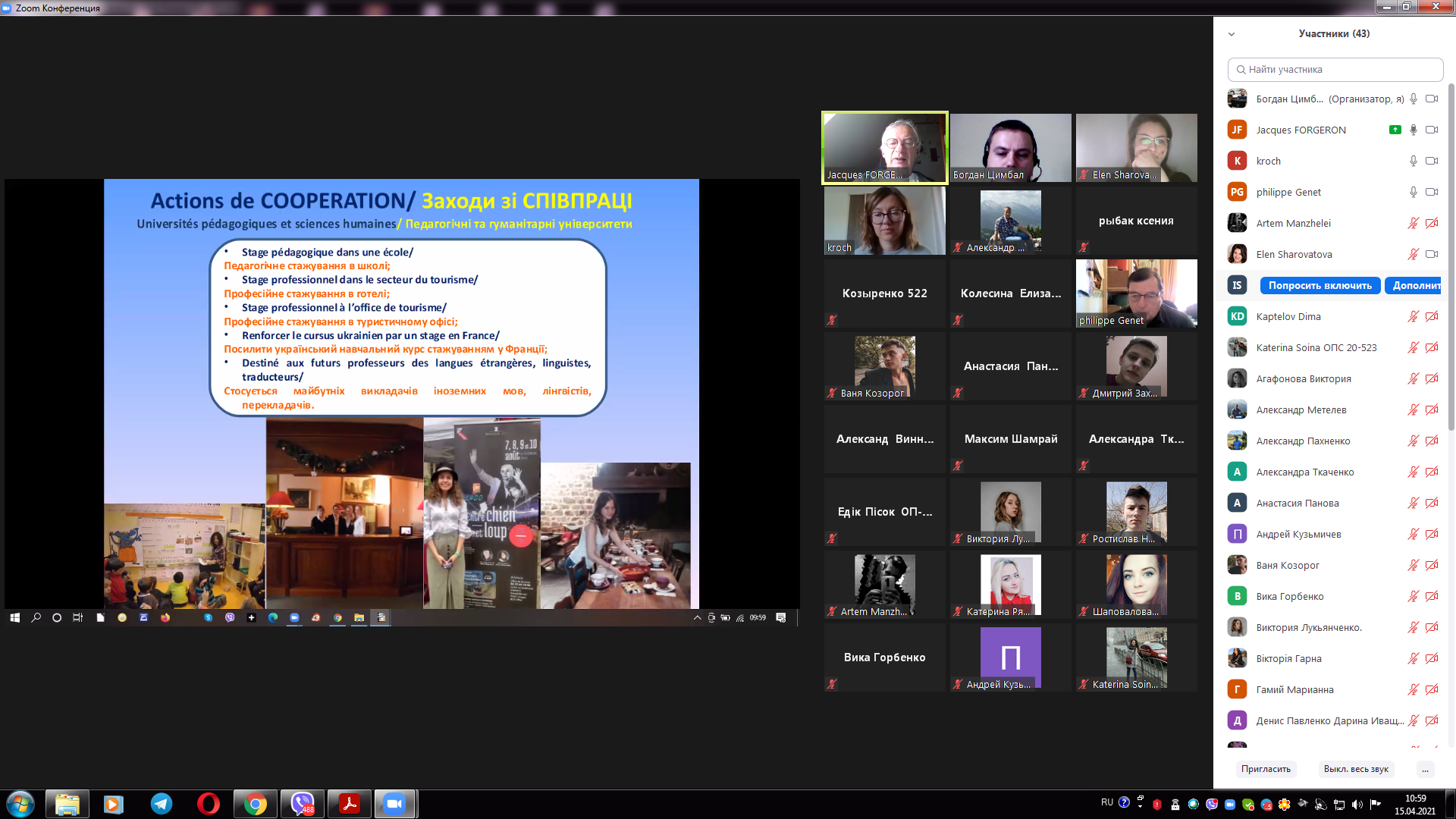
Task: Toggle Богдан Цимбал organizer microphone icon
Action: click(x=1413, y=99)
